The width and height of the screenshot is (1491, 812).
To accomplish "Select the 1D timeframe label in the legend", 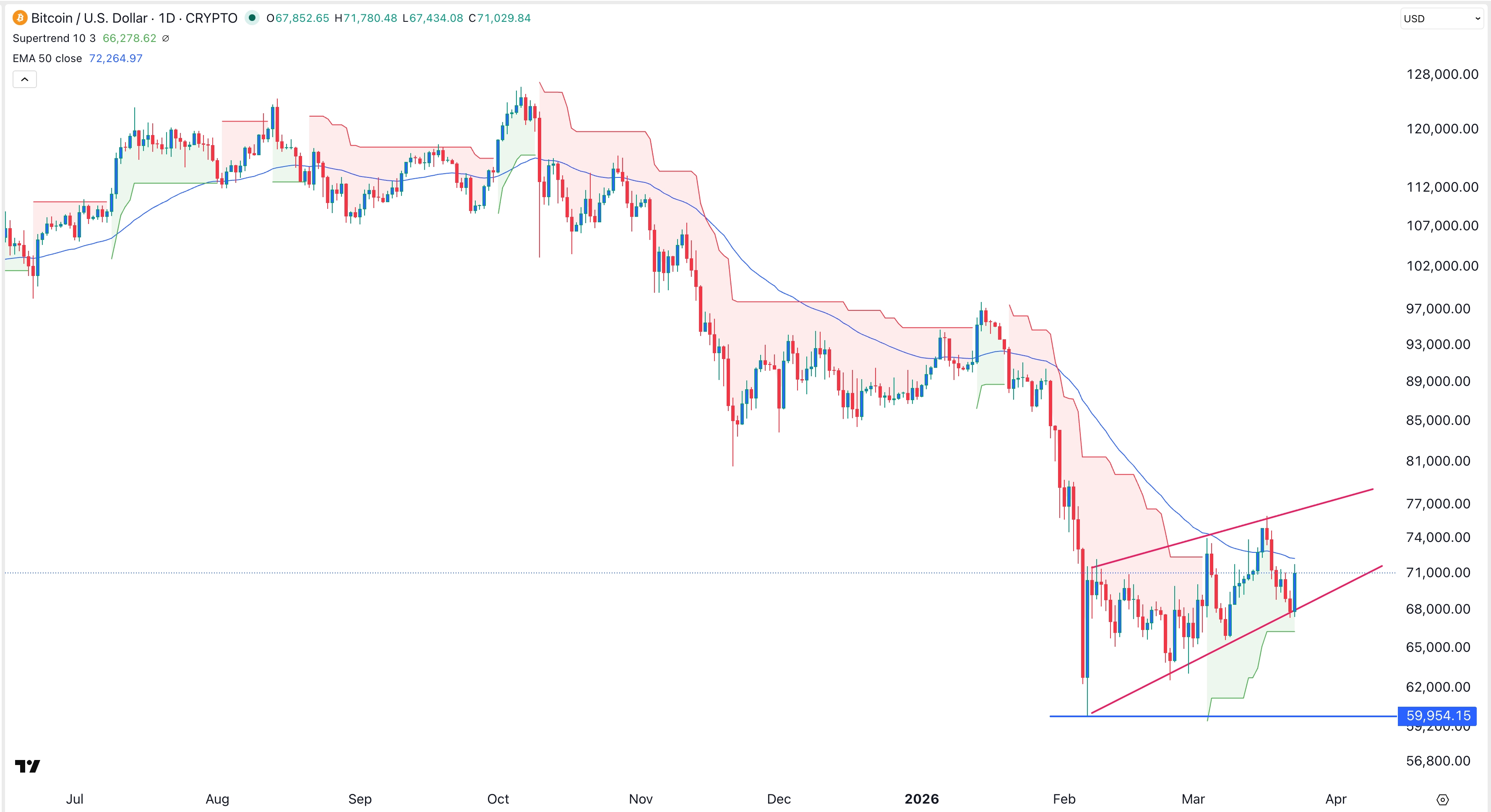I will click(x=169, y=18).
